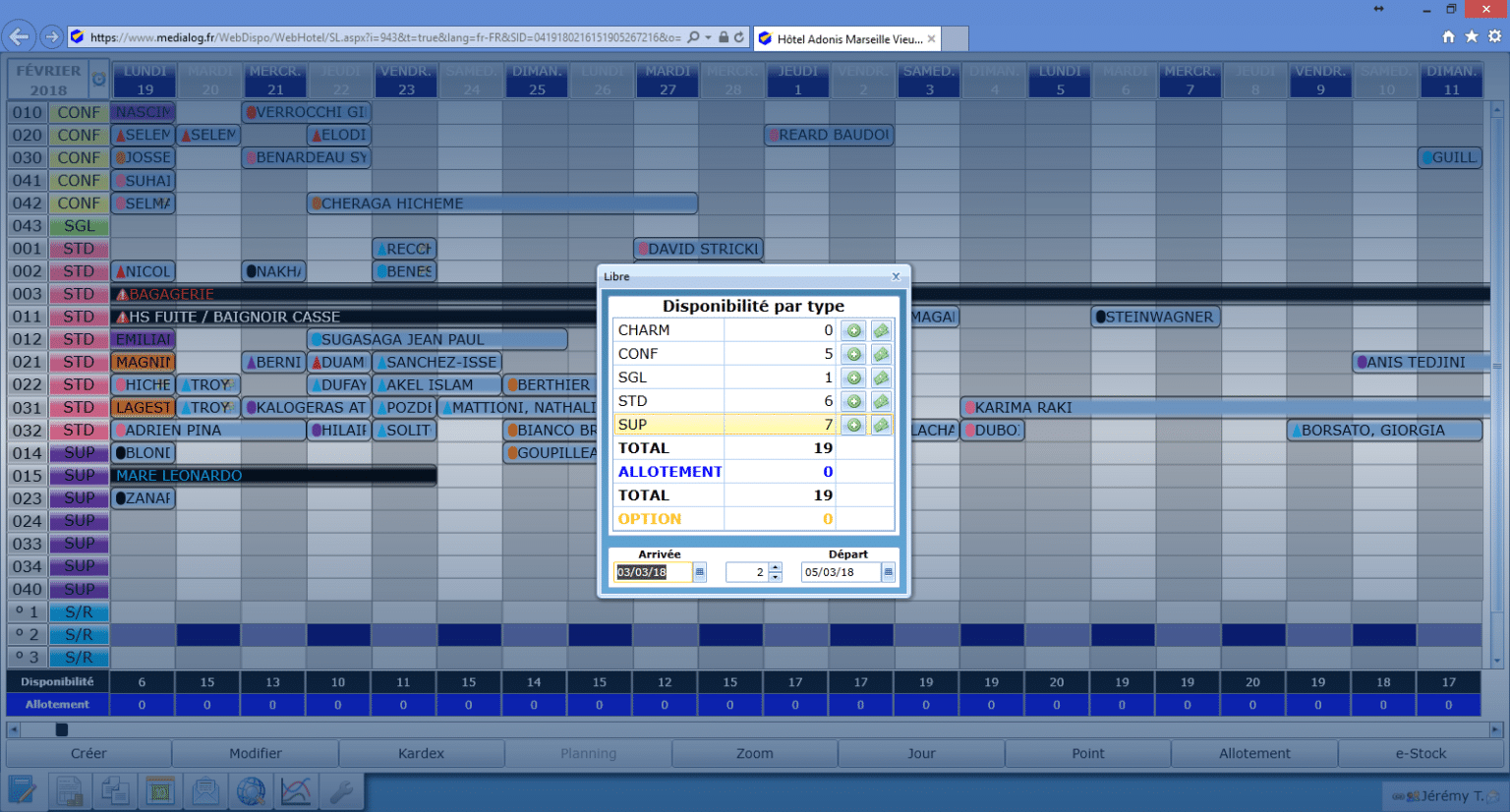Click the e-Stock button

click(x=1421, y=753)
